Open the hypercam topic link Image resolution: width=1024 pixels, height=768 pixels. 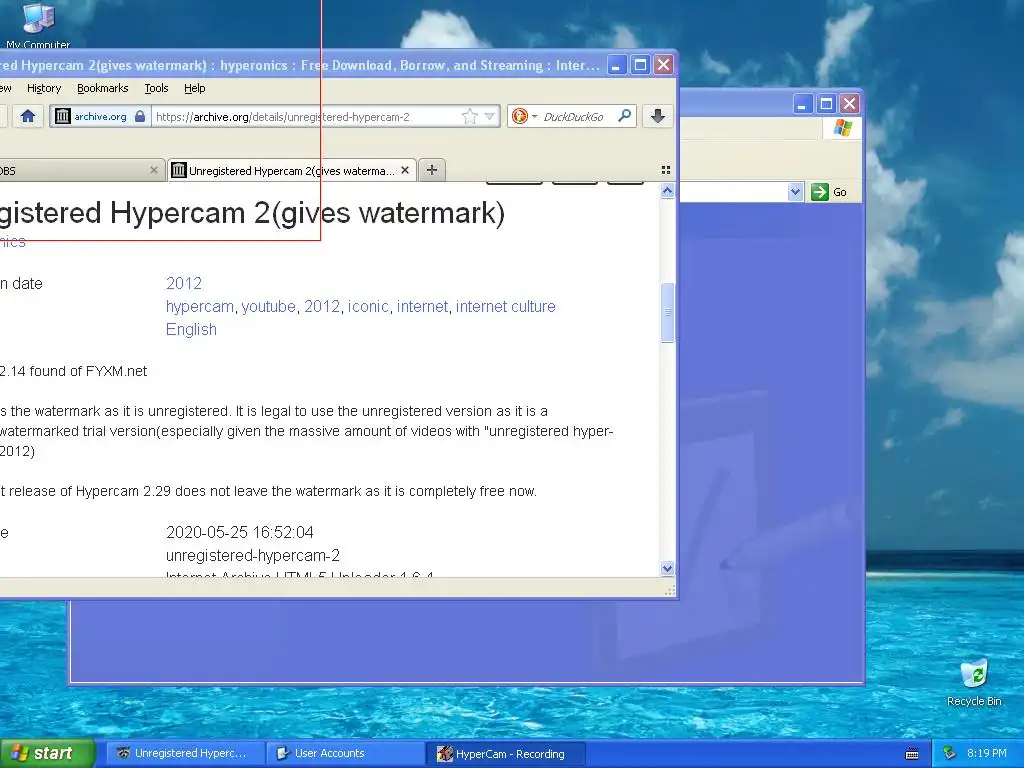(200, 306)
